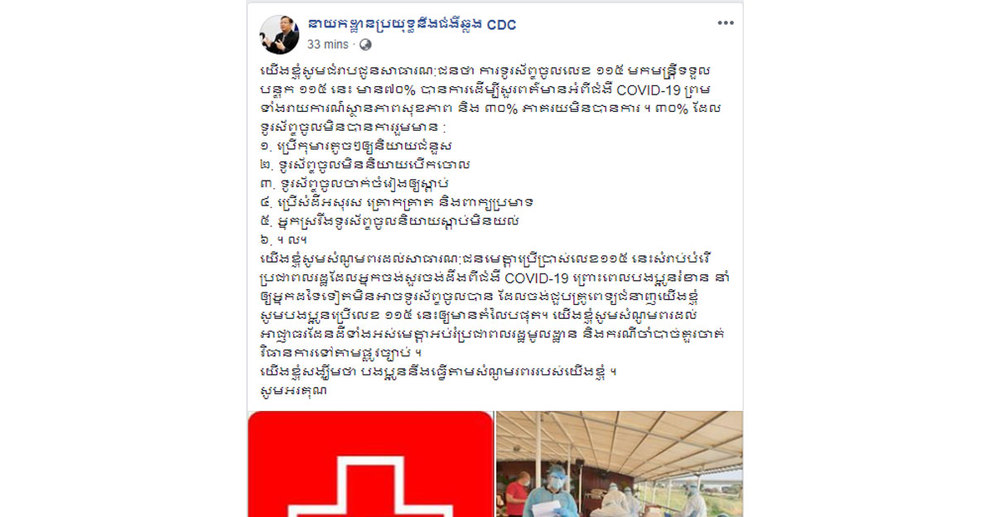Click the list line numbered ១ in post
This screenshot has width=994, height=517.
tap(356, 146)
